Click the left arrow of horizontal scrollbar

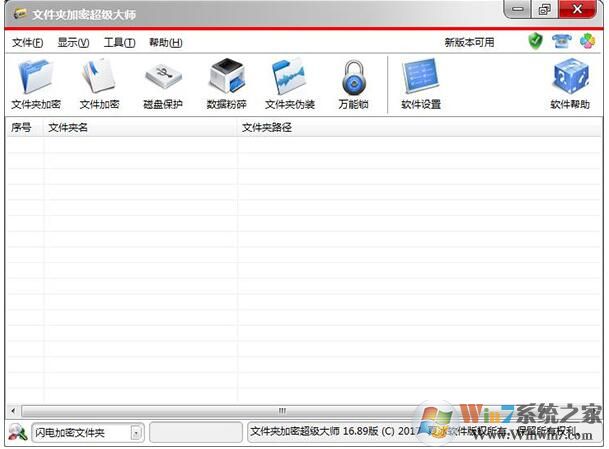[x=13, y=411]
